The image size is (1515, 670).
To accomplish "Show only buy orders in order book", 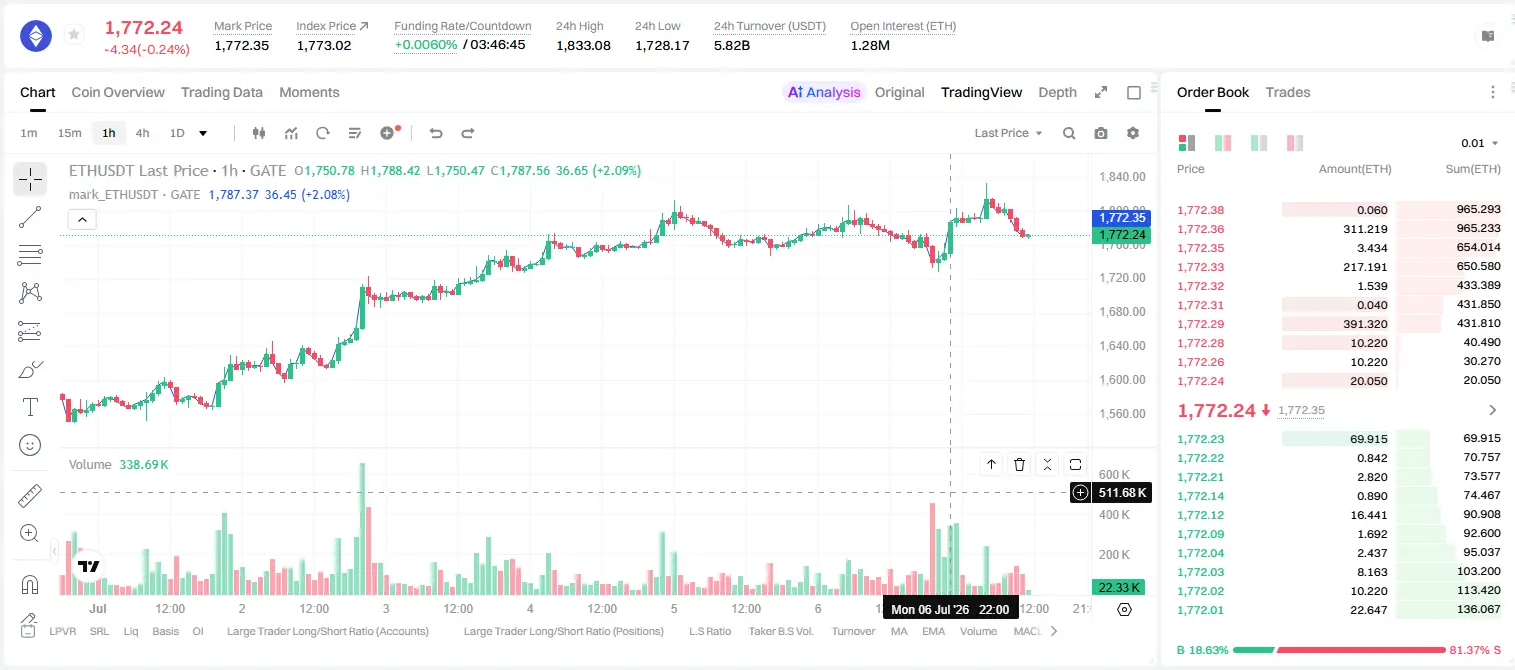I will pos(1259,143).
